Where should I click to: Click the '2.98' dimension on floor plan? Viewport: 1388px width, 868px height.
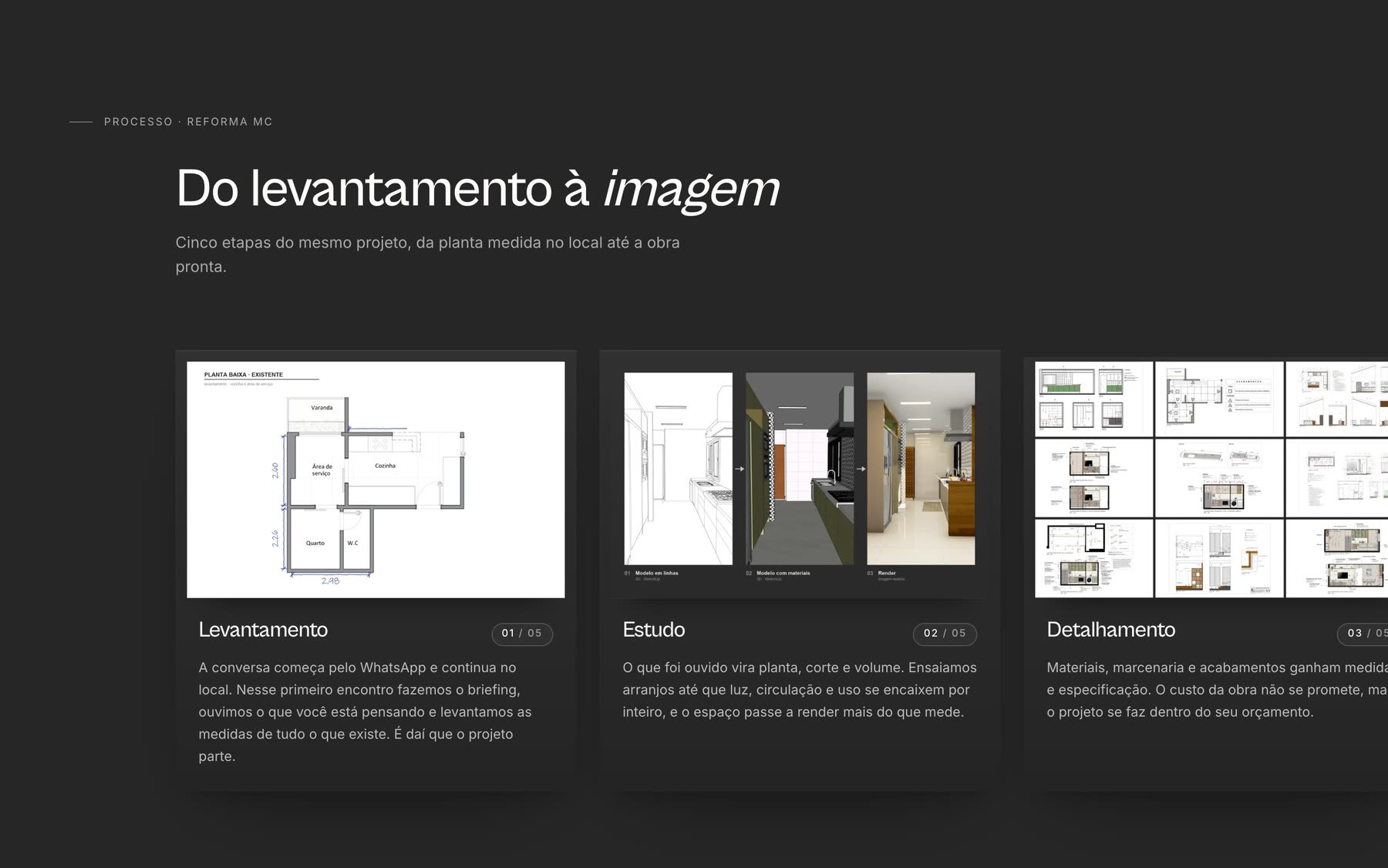[x=330, y=581]
